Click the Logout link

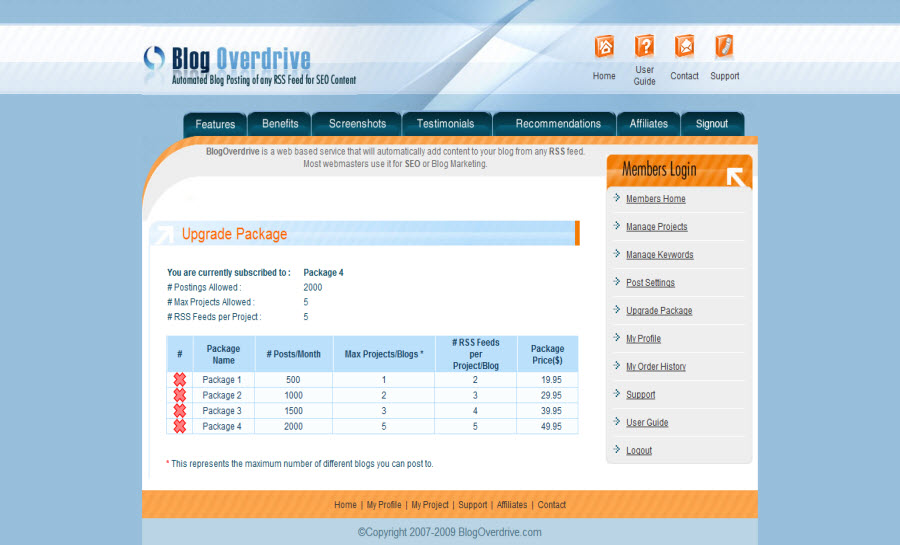(639, 451)
